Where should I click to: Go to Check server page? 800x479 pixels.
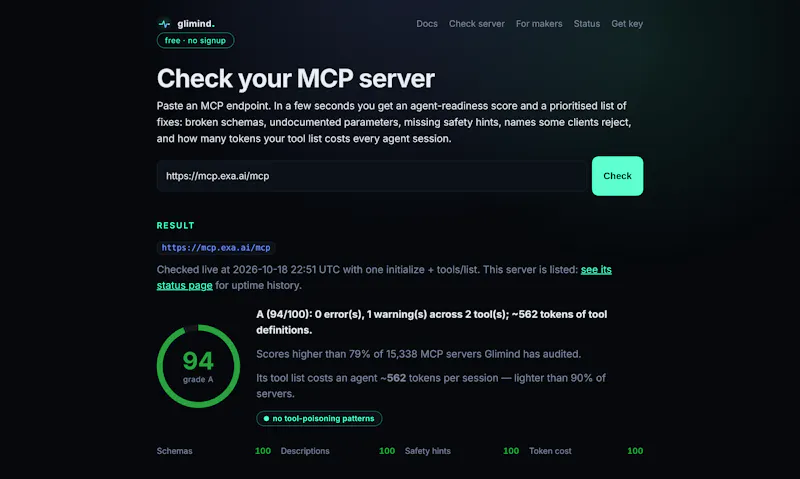tap(477, 23)
